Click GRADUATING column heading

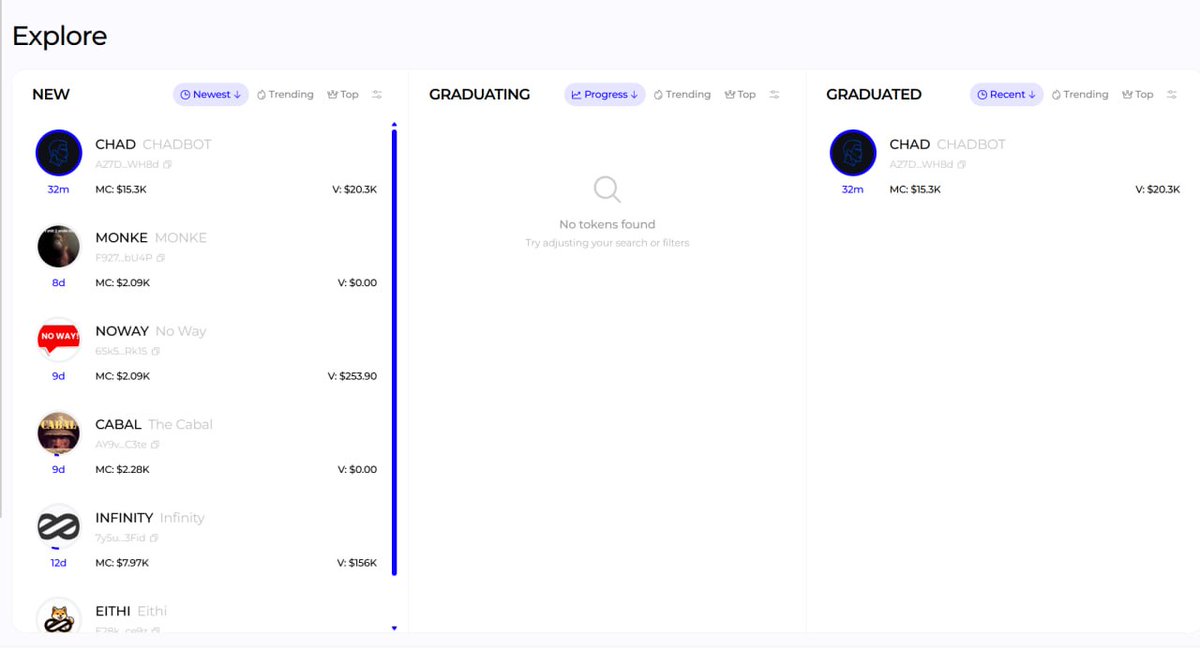[x=479, y=95]
